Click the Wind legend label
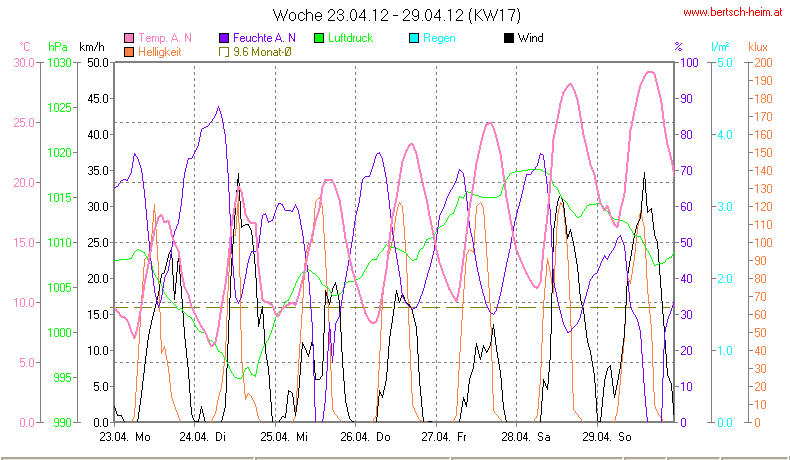The height and width of the screenshot is (460, 790). (x=531, y=38)
